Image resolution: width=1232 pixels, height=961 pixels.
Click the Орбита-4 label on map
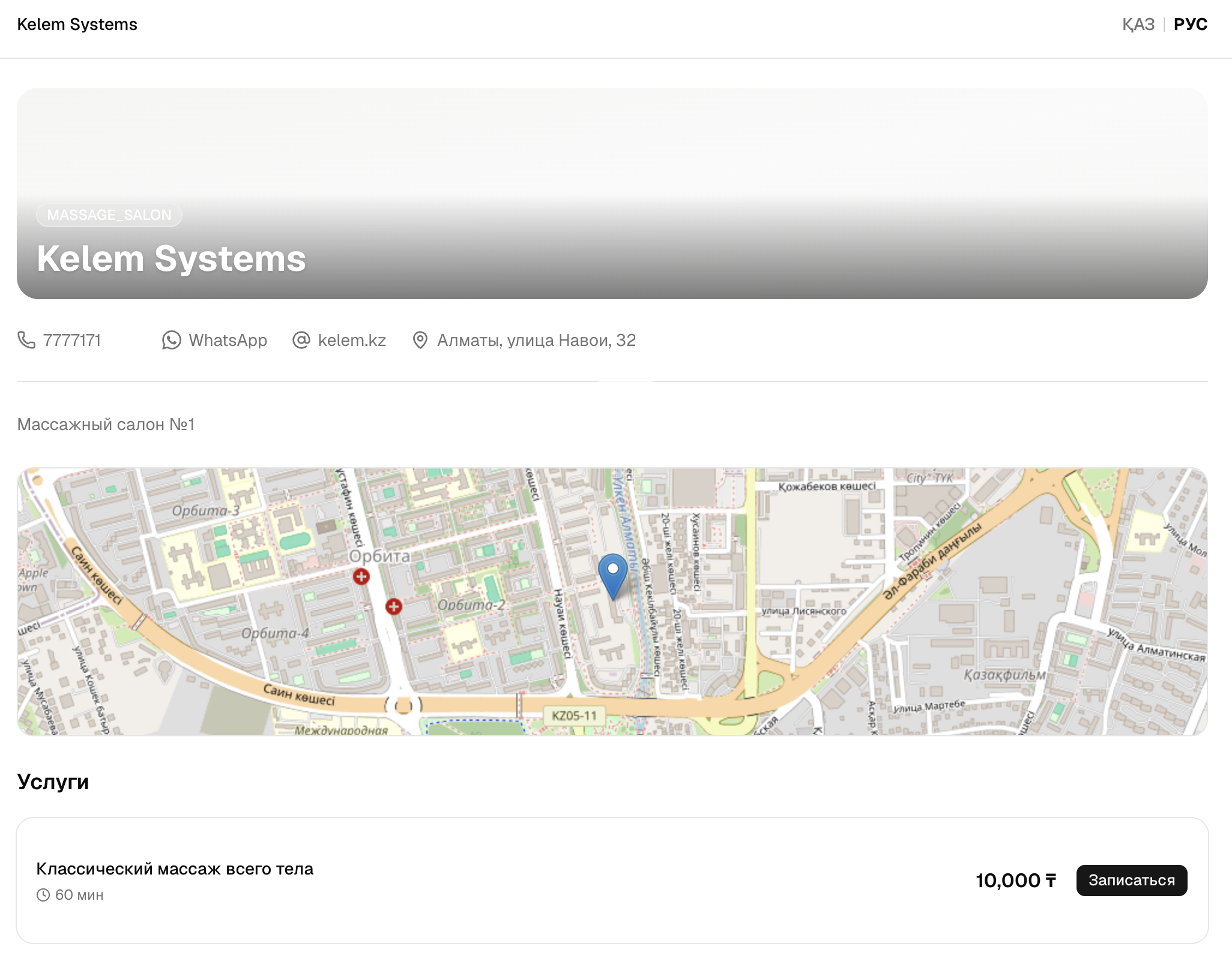coord(275,633)
